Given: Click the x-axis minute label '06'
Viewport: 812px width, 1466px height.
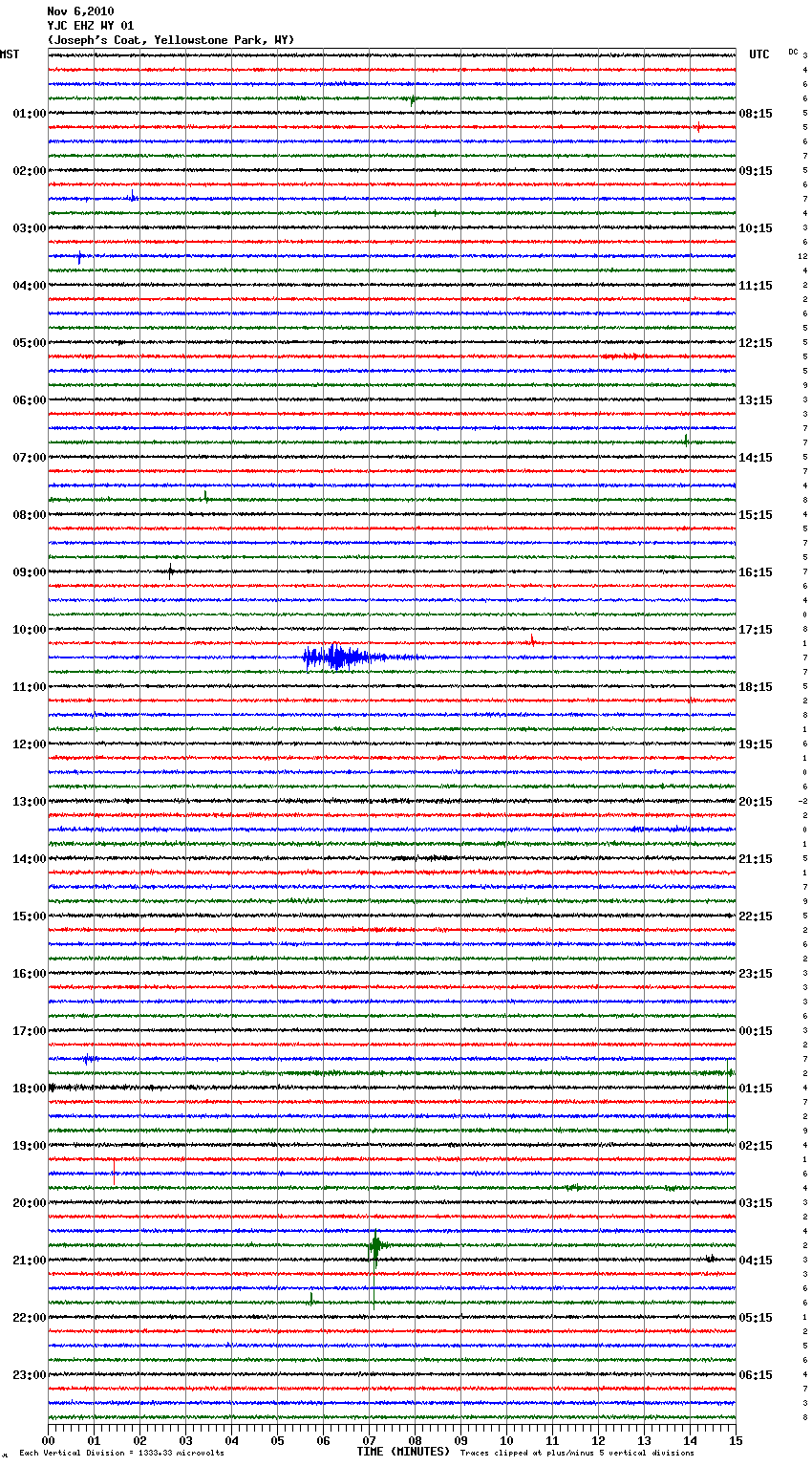Looking at the screenshot, I should 323,1440.
